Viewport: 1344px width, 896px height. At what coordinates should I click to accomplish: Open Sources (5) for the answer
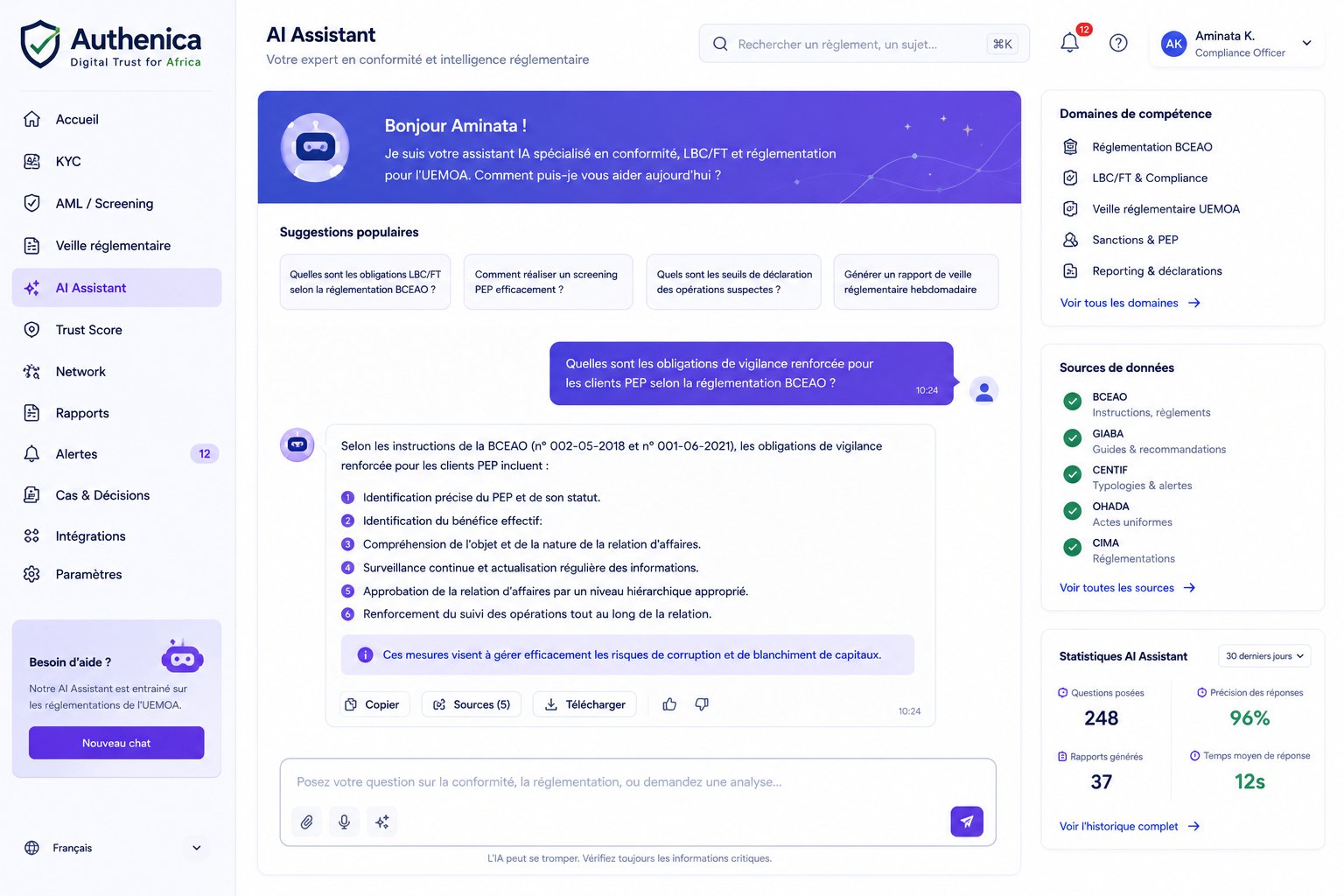(x=472, y=704)
